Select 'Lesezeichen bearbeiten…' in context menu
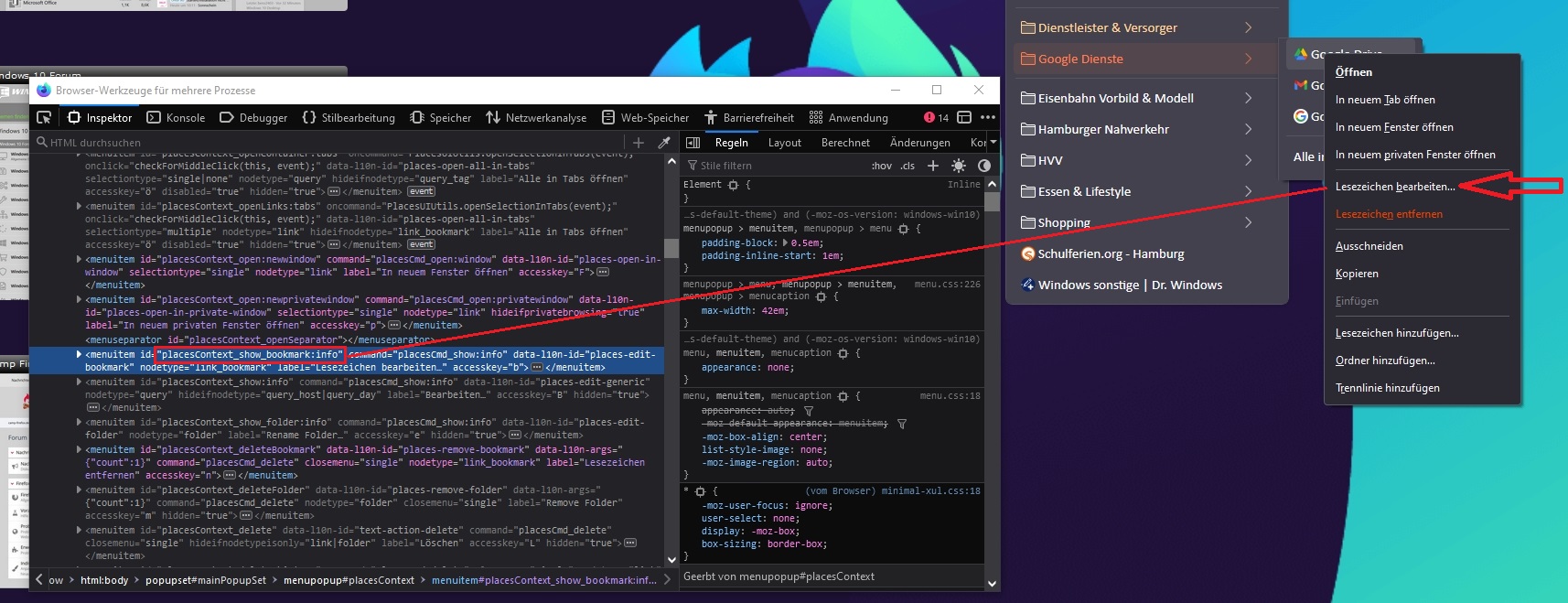This screenshot has width=1568, height=603. pyautogui.click(x=1394, y=187)
